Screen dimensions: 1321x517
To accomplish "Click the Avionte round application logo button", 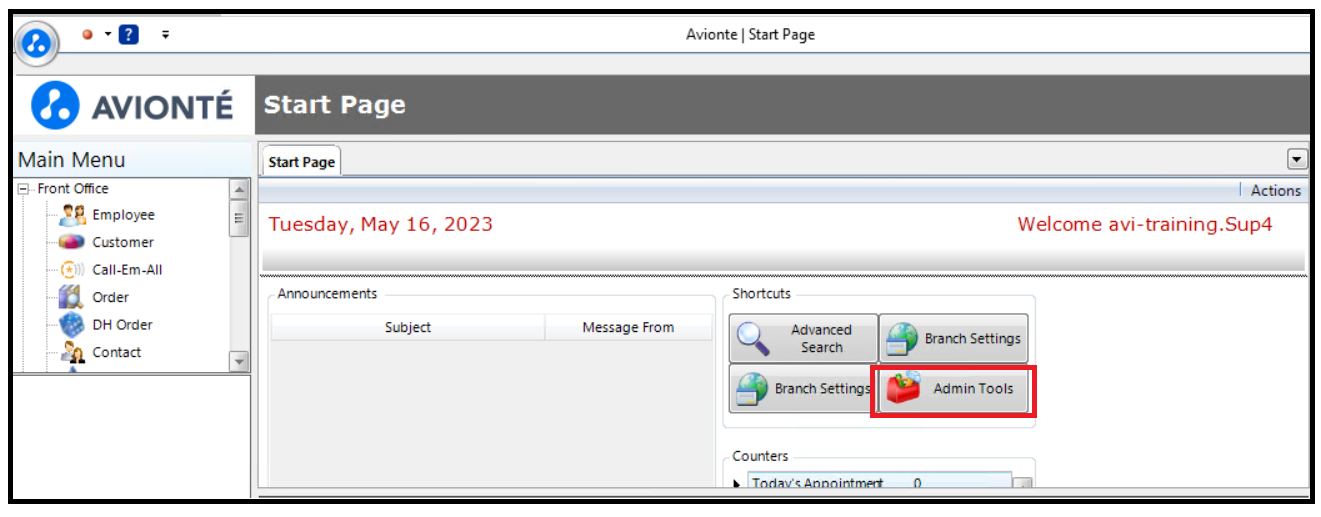I will click(36, 43).
